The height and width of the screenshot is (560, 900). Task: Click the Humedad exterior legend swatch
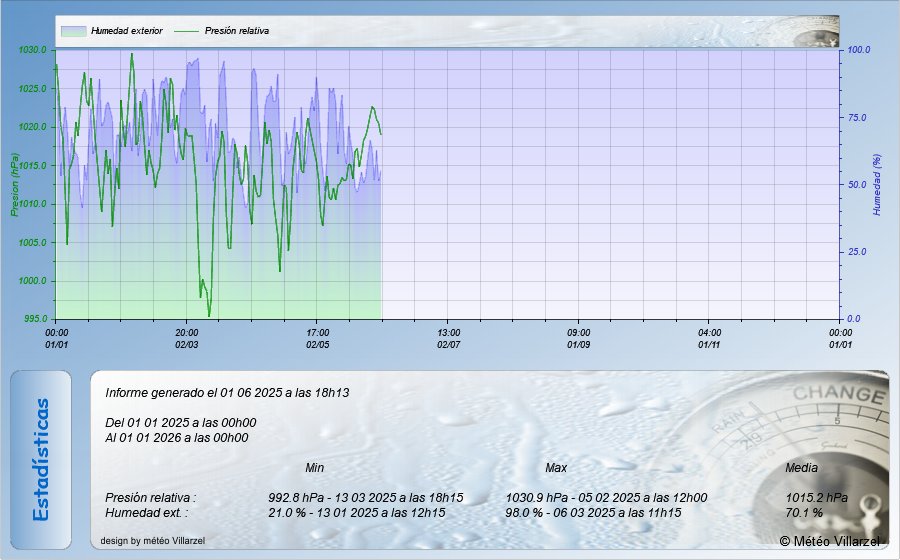73,31
